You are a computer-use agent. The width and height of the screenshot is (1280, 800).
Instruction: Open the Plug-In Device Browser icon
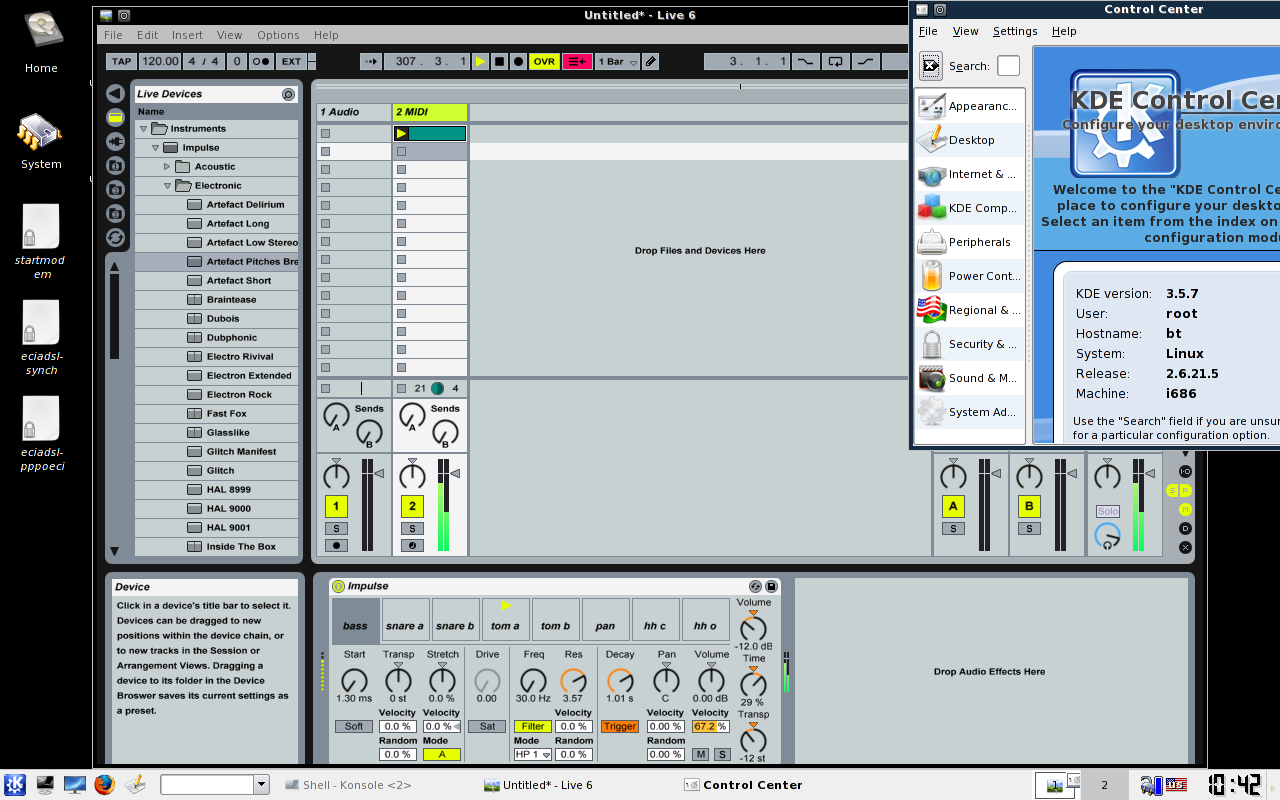coord(115,141)
